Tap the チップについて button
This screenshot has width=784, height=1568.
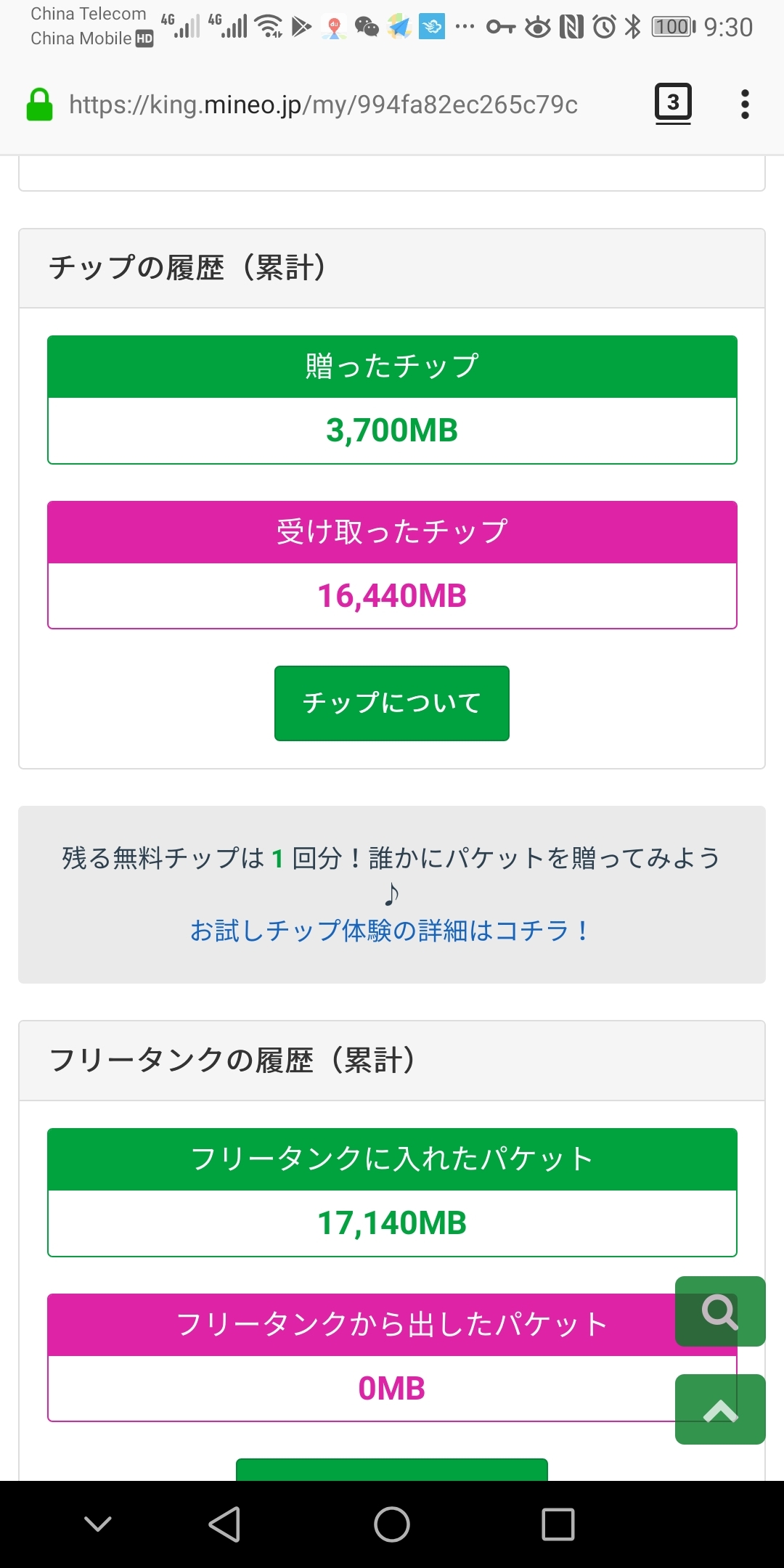point(392,703)
